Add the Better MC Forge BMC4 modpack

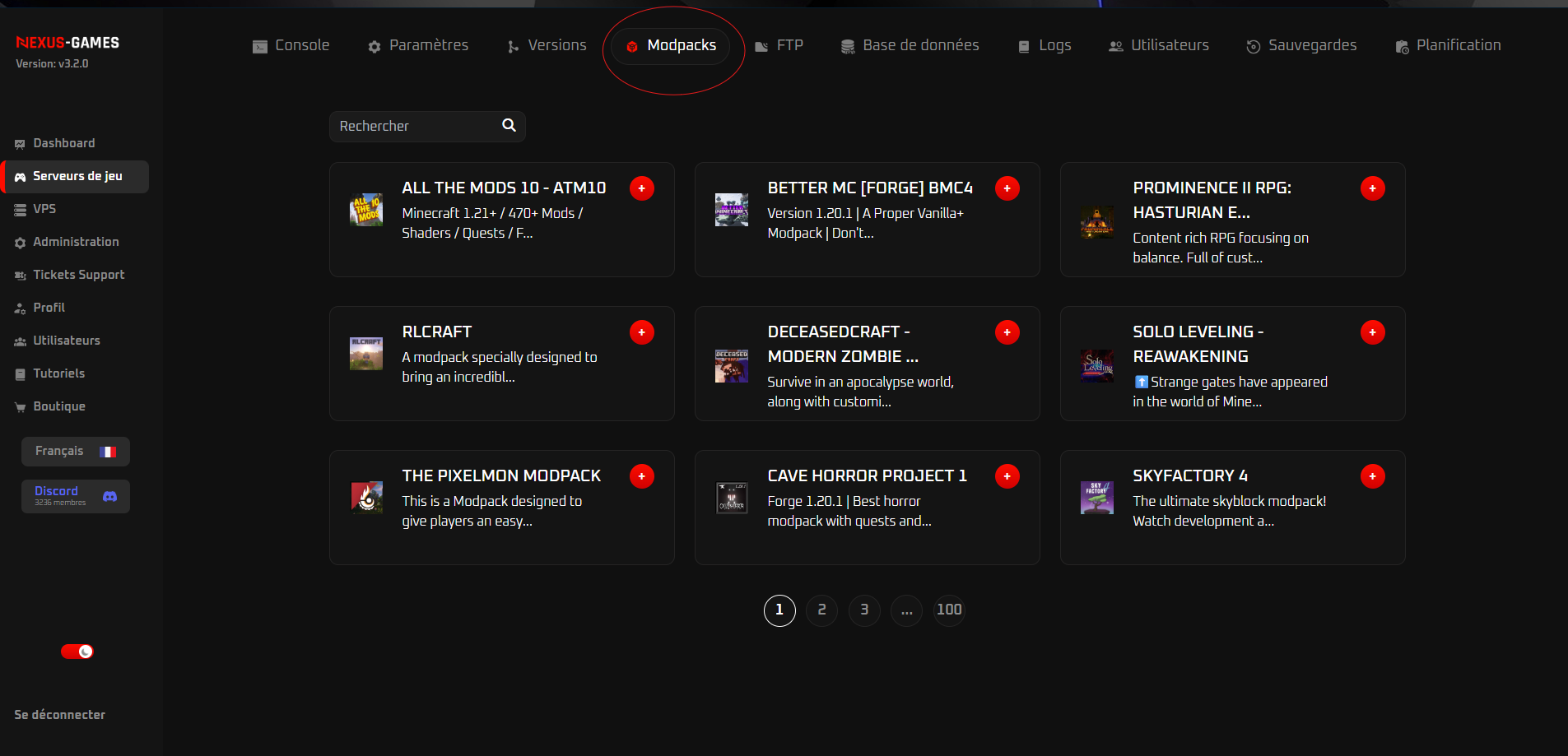point(1007,188)
